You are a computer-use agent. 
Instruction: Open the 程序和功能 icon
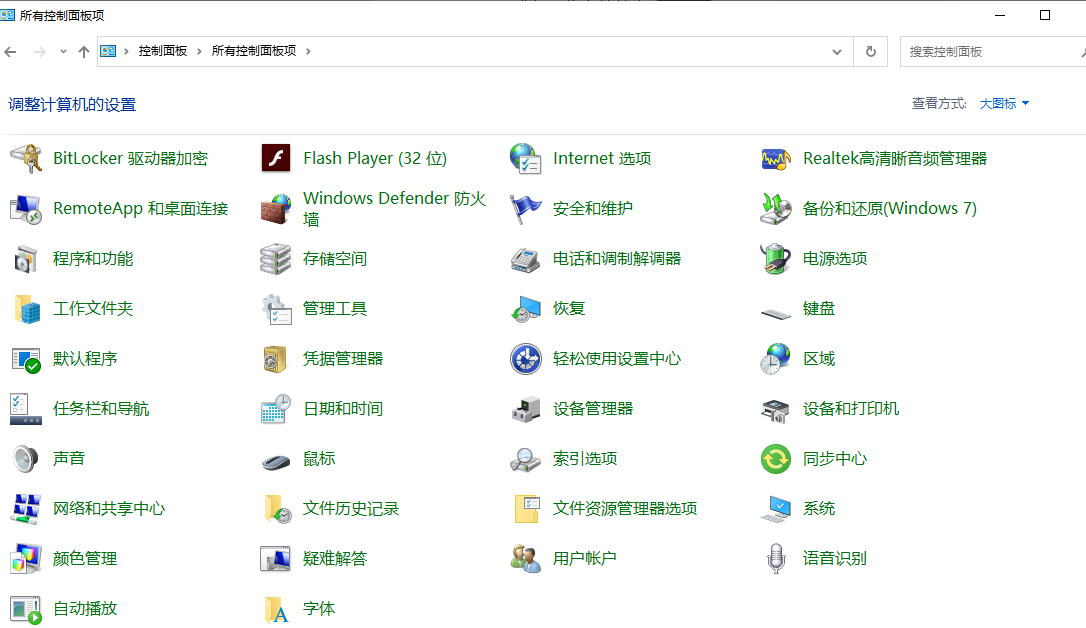coord(26,259)
